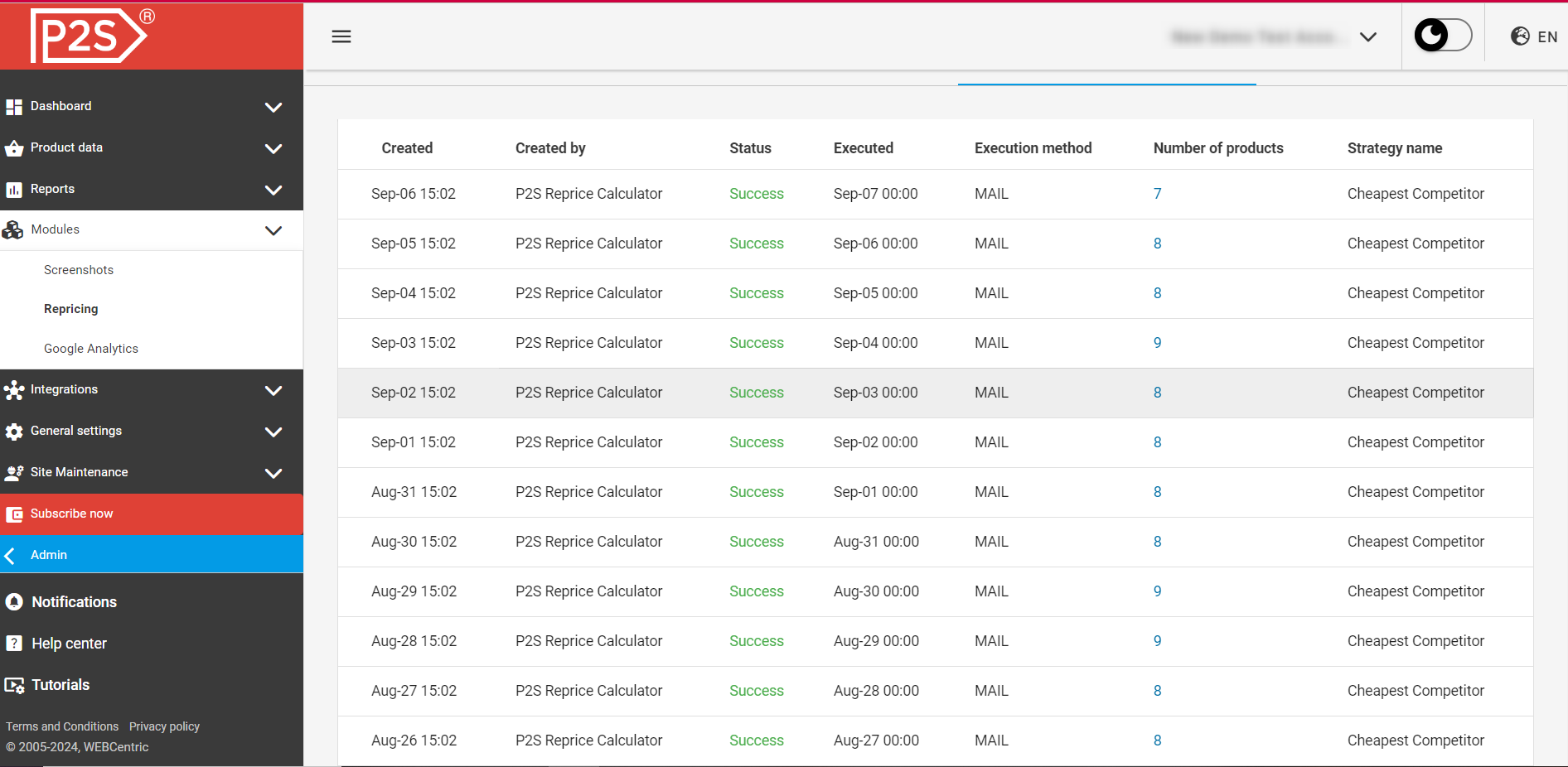This screenshot has width=1568, height=767.
Task: Click Subscribe now button
Action: coord(152,514)
